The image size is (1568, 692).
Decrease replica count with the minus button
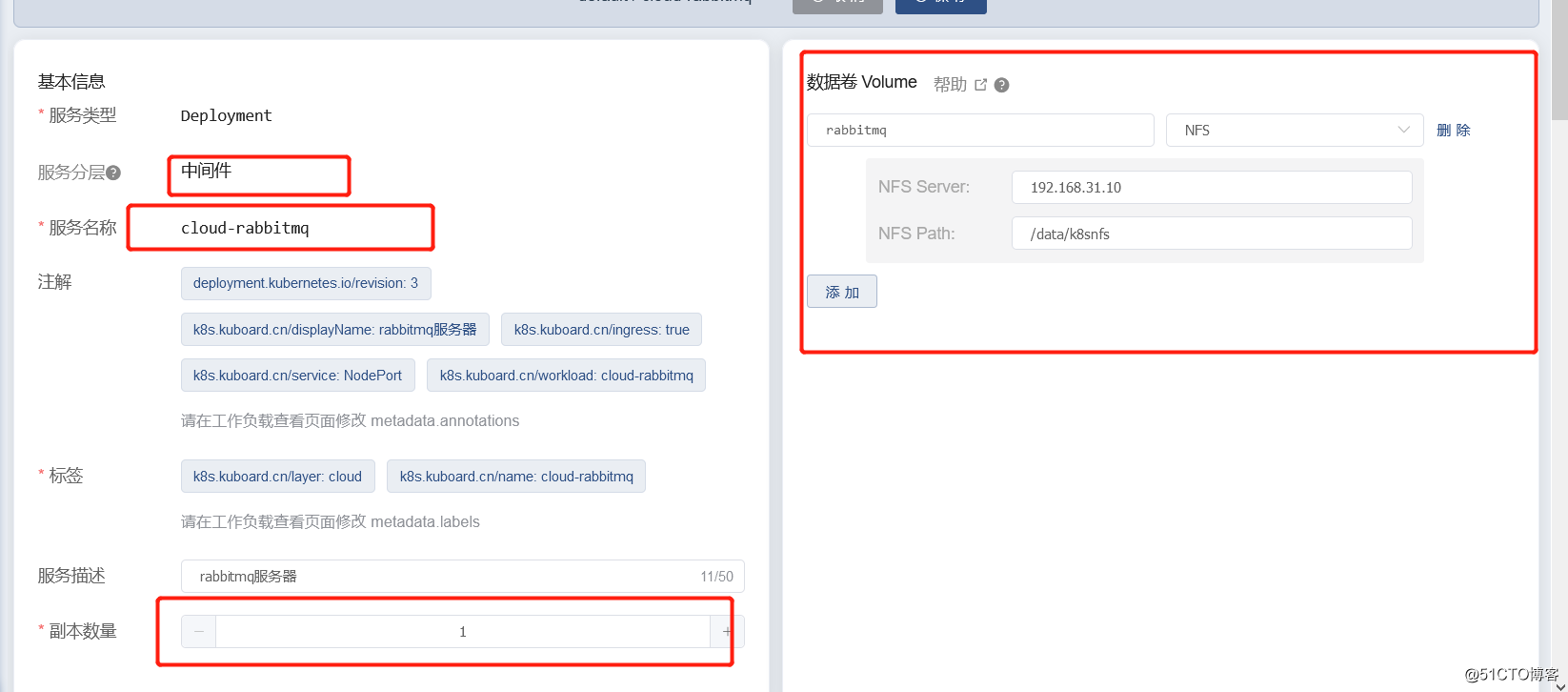(x=198, y=631)
